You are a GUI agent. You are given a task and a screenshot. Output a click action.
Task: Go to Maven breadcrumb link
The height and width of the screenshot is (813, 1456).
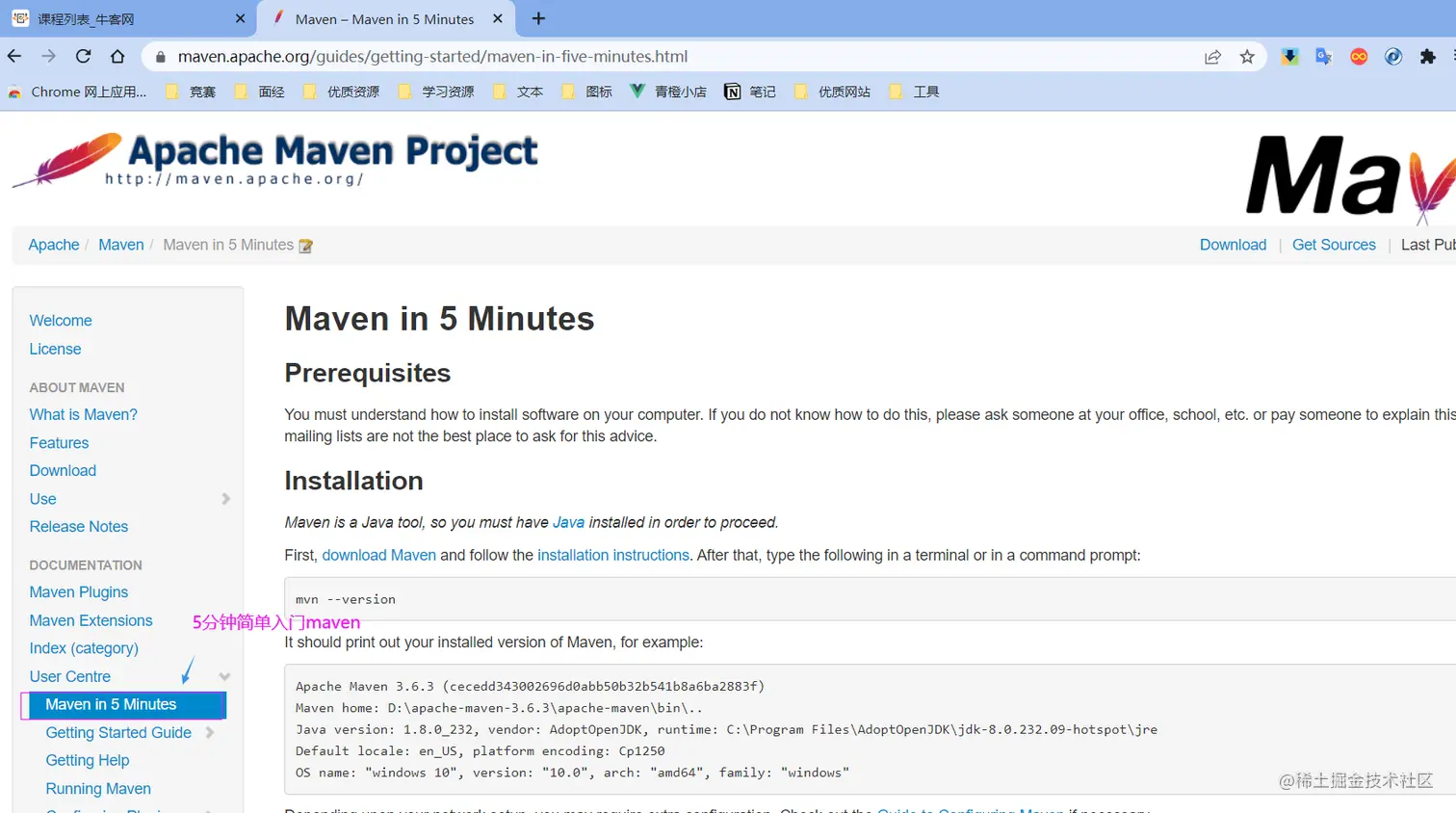tap(121, 245)
